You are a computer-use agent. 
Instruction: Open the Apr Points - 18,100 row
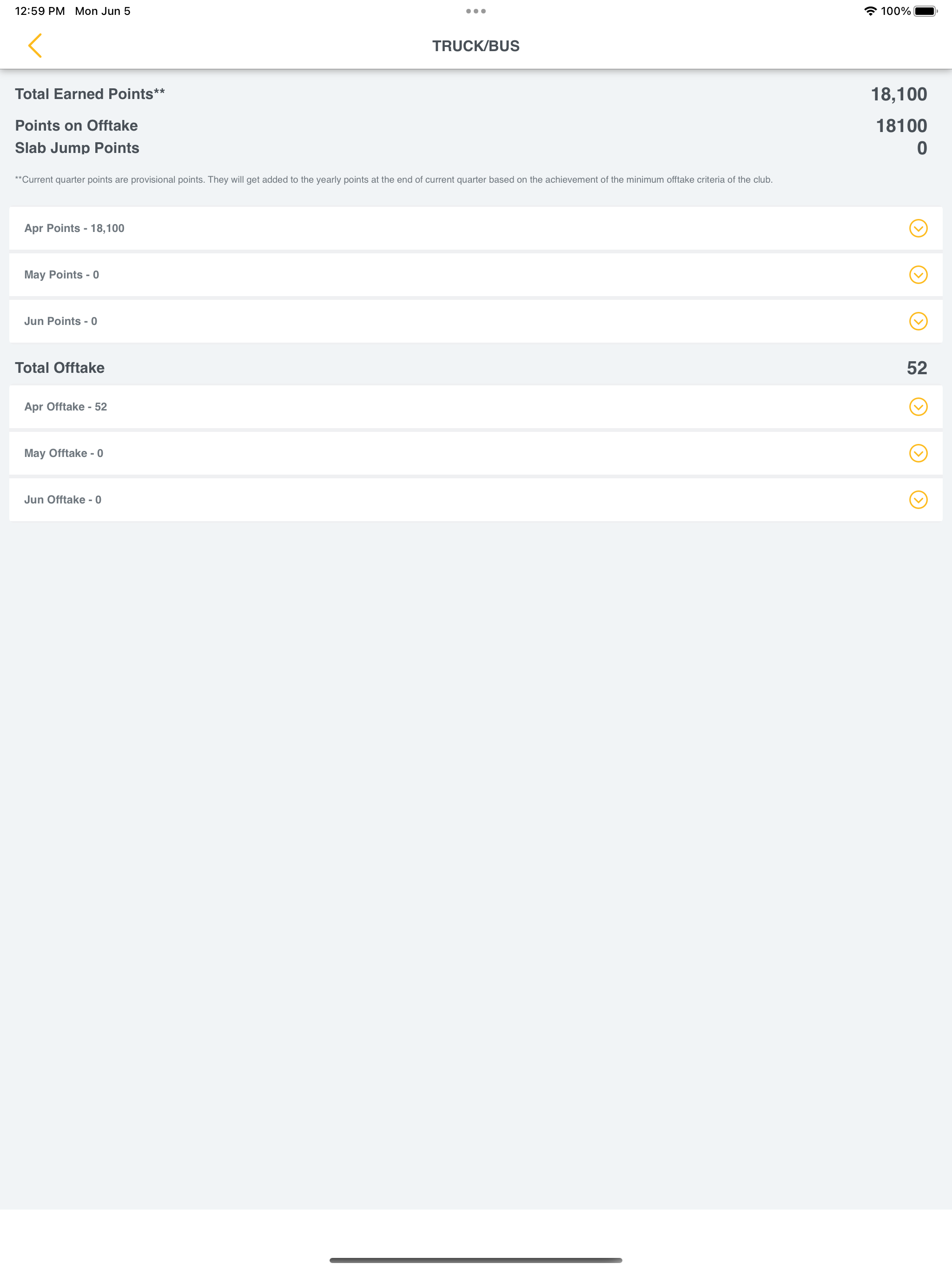point(476,229)
